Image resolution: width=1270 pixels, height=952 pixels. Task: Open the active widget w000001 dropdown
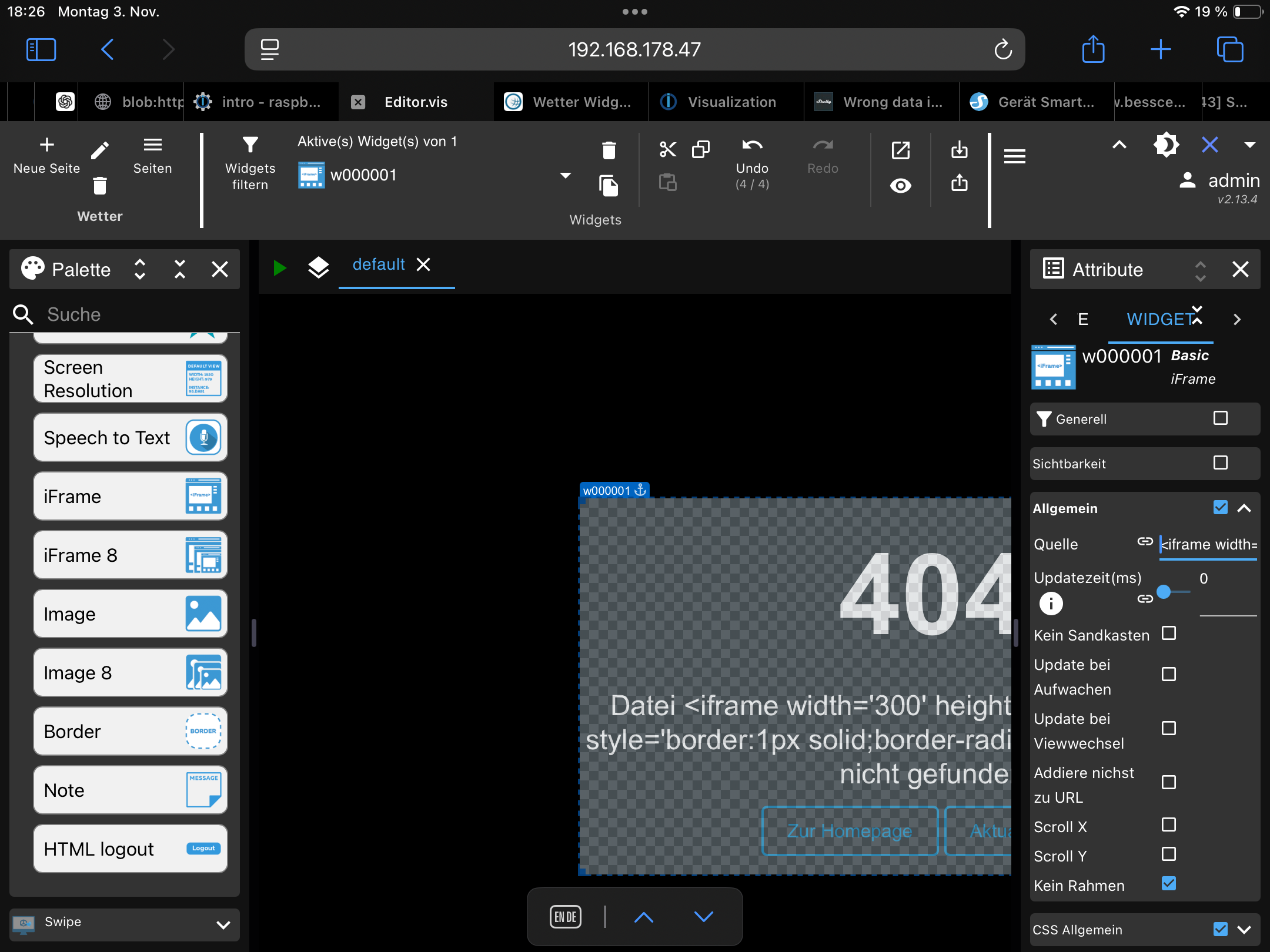565,175
